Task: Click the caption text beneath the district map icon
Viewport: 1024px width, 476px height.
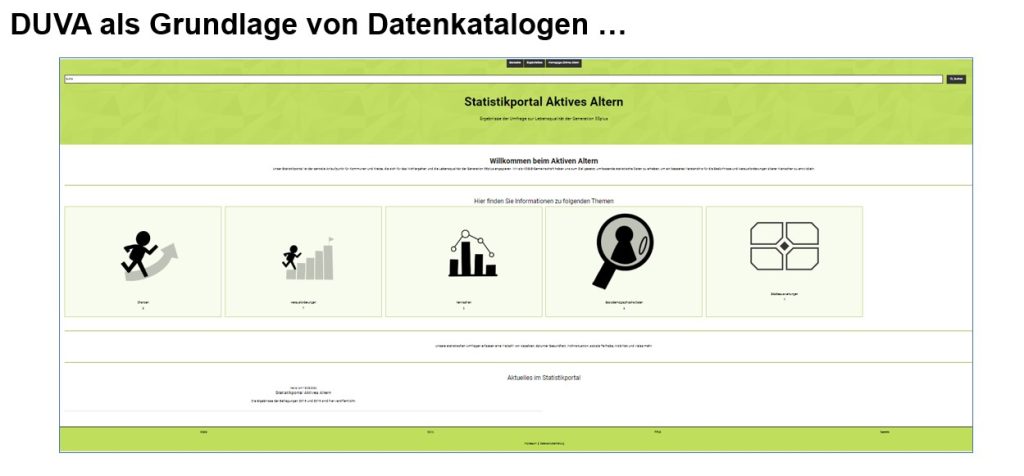Action: 784,294
